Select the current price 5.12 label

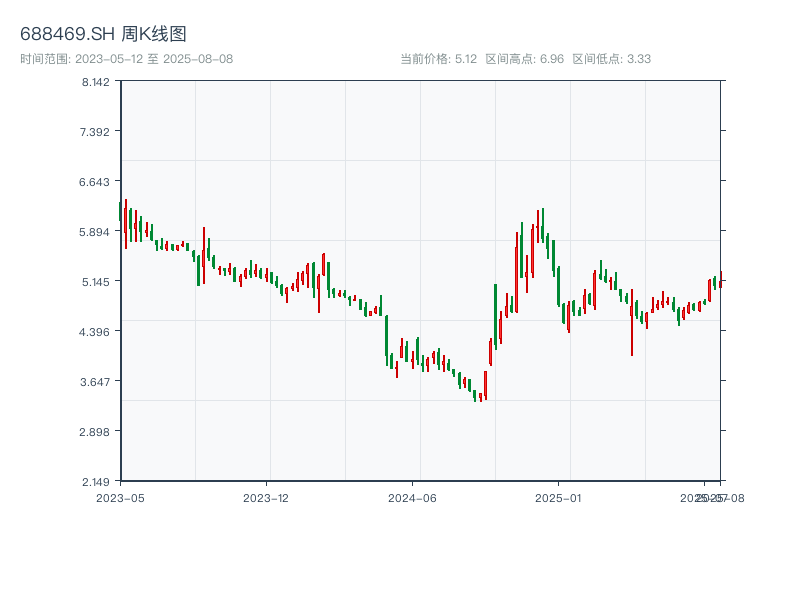pos(438,59)
